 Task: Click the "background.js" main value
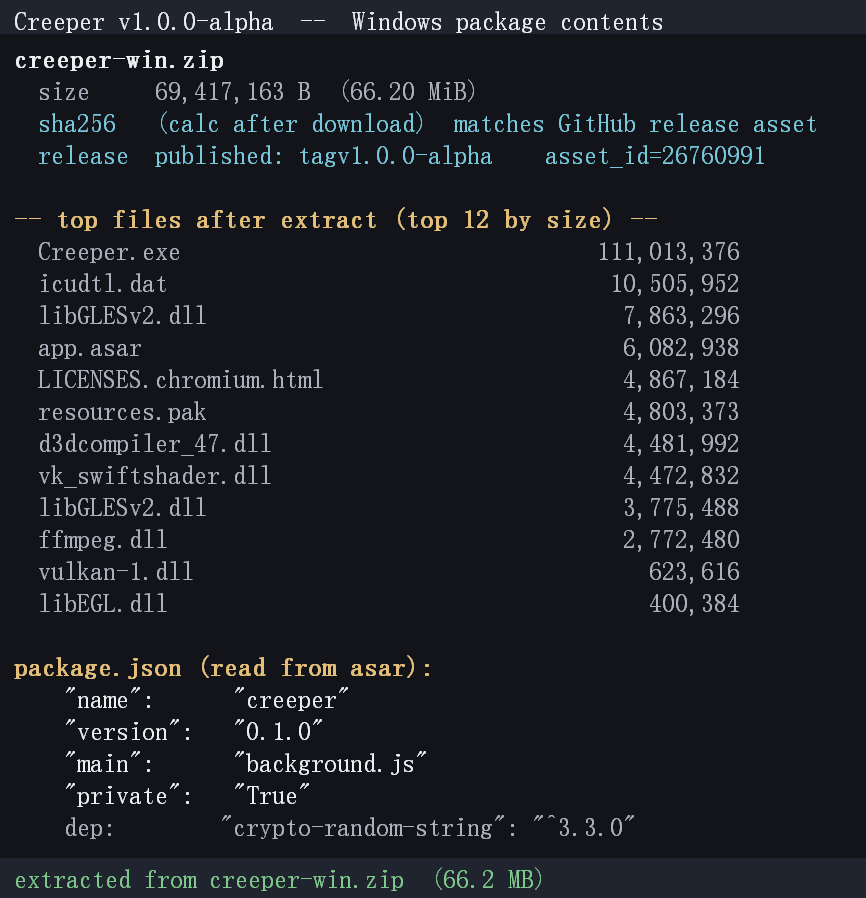[x=330, y=764]
